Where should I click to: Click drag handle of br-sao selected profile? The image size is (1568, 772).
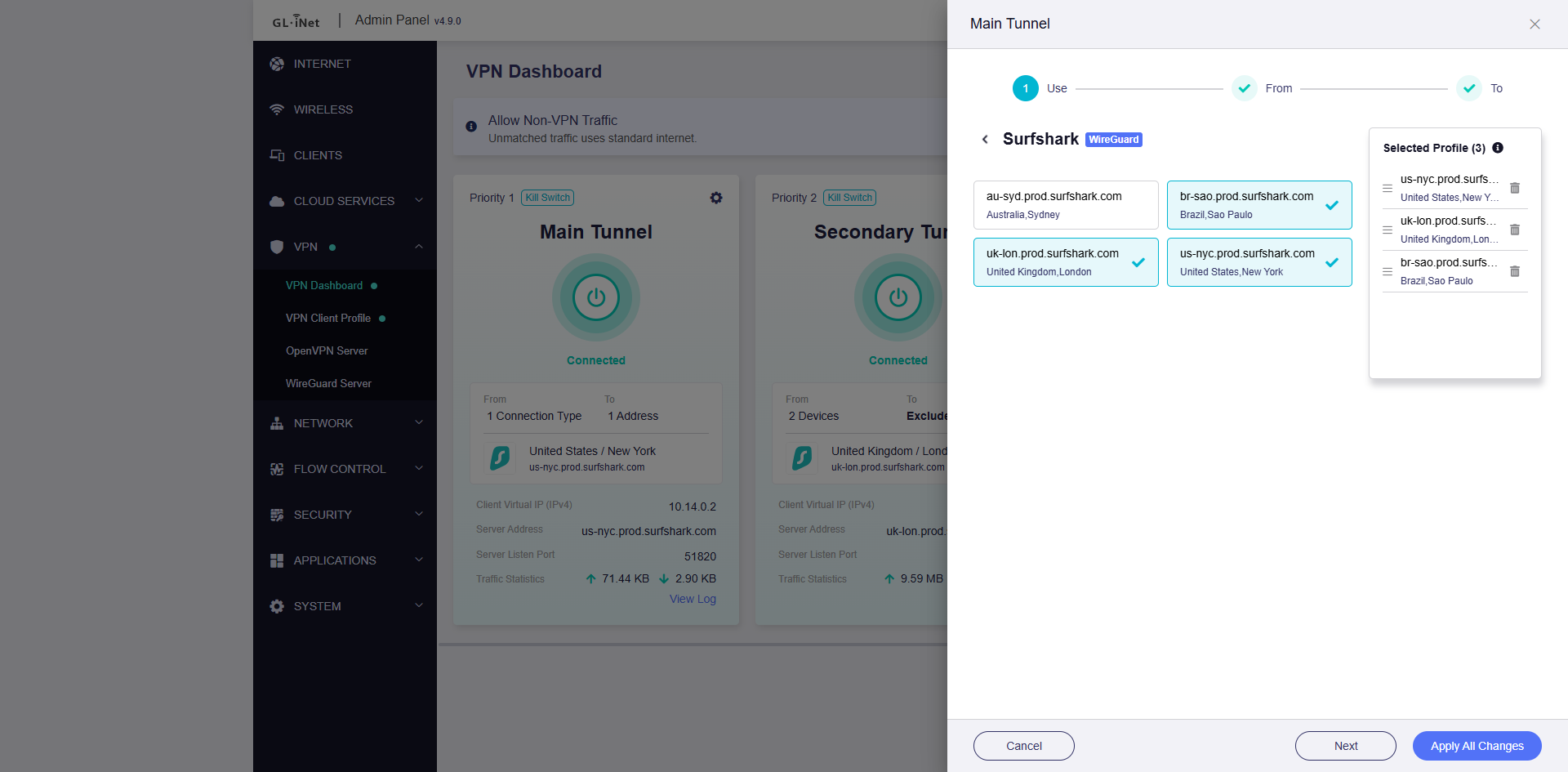click(x=1388, y=271)
